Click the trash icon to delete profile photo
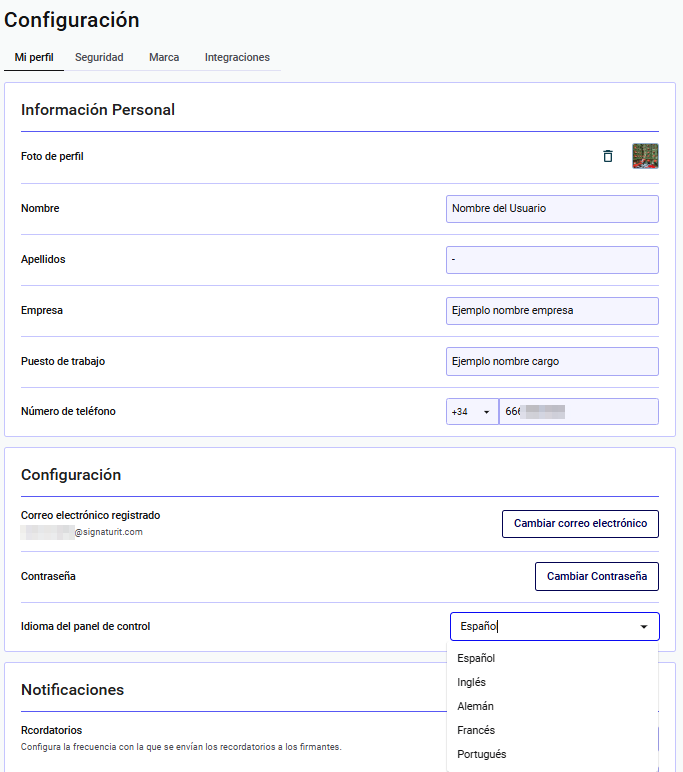 click(607, 156)
